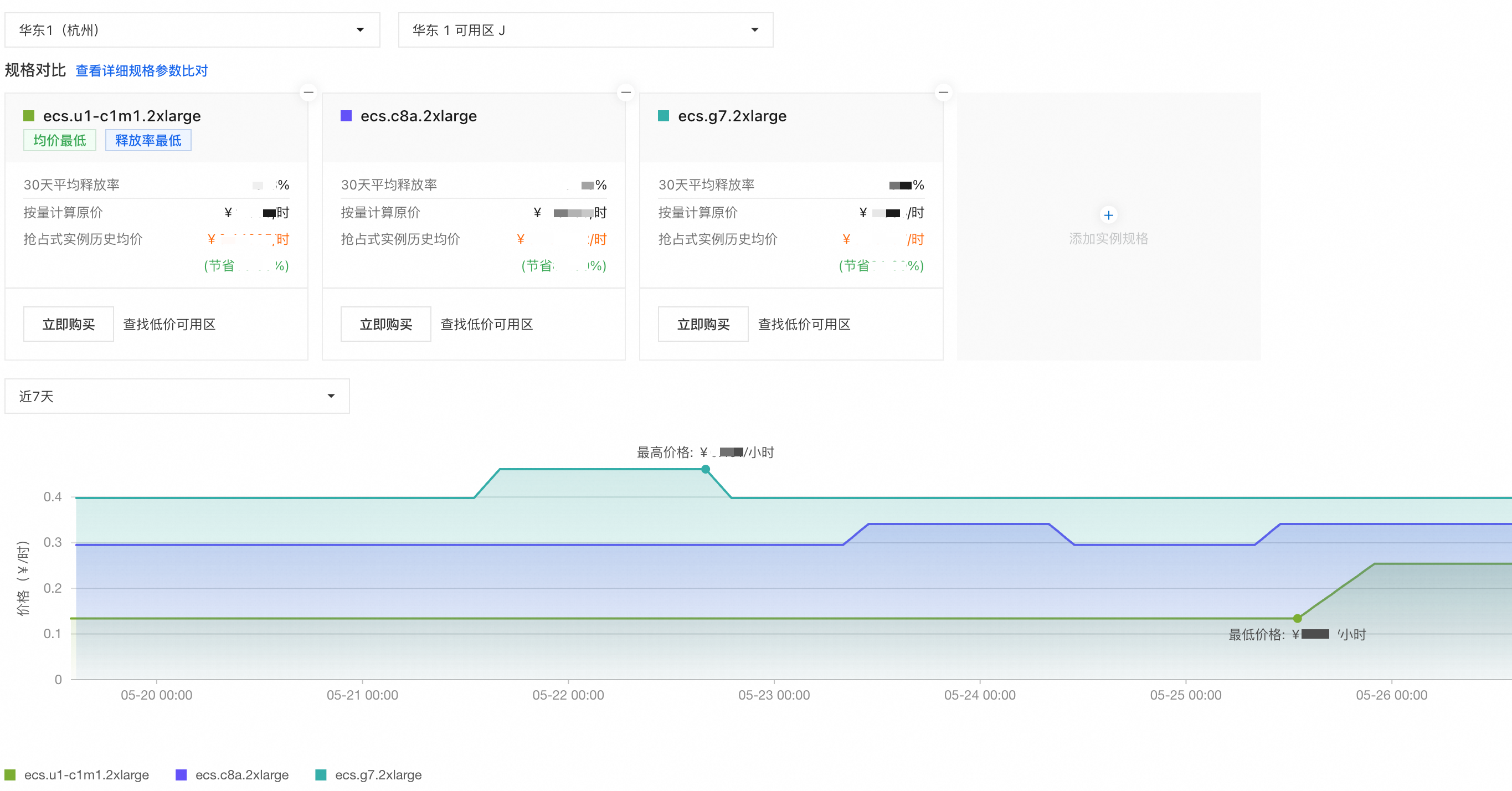Click the 05-22 00:00 axis label

coord(568,695)
